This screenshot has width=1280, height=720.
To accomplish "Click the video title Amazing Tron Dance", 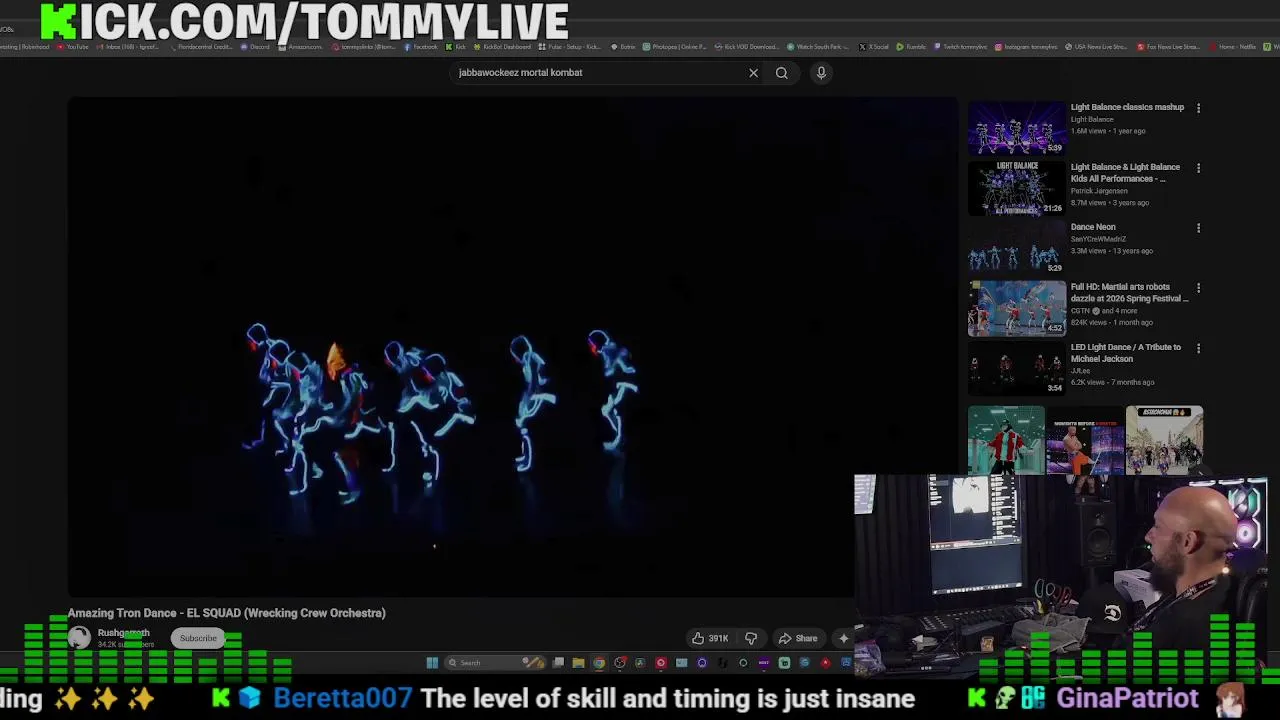I will [226, 613].
